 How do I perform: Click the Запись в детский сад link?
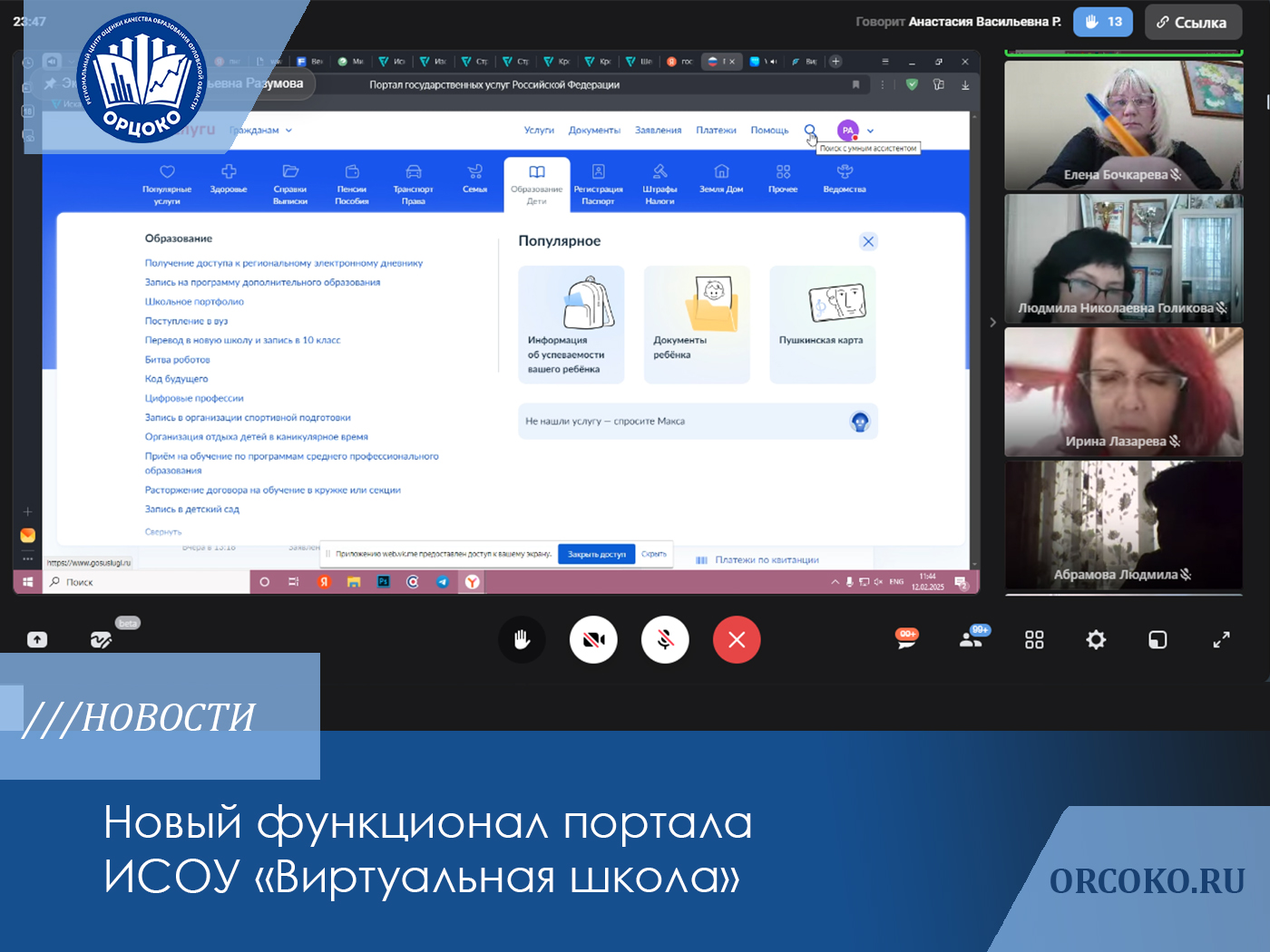pos(192,510)
